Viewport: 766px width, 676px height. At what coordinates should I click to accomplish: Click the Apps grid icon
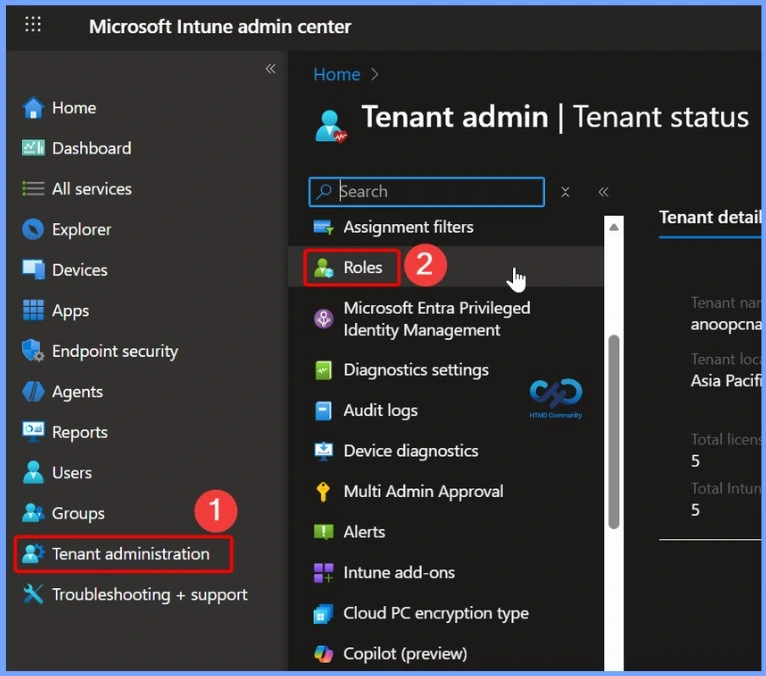[33, 310]
